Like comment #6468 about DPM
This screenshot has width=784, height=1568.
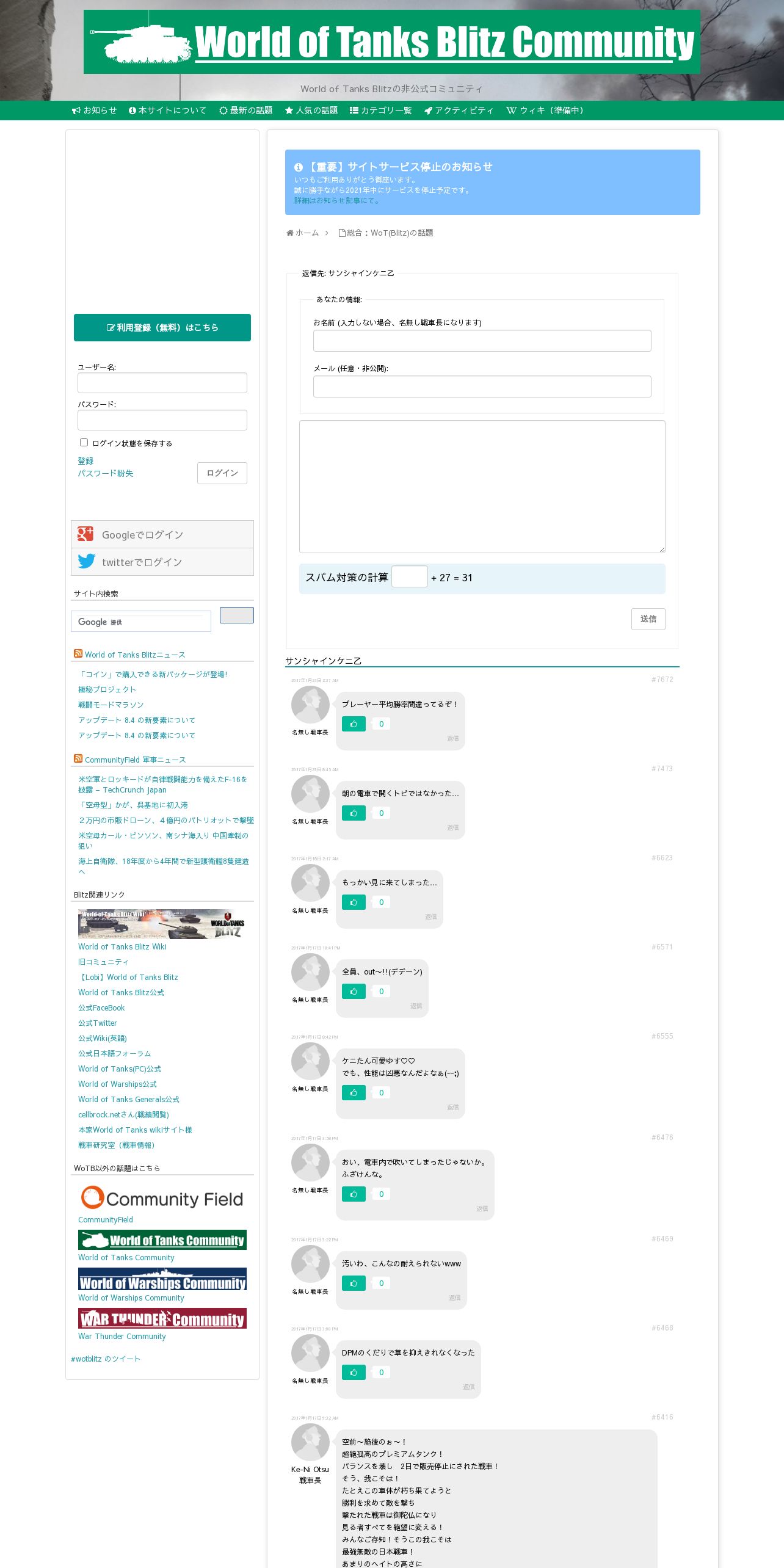click(x=354, y=1373)
